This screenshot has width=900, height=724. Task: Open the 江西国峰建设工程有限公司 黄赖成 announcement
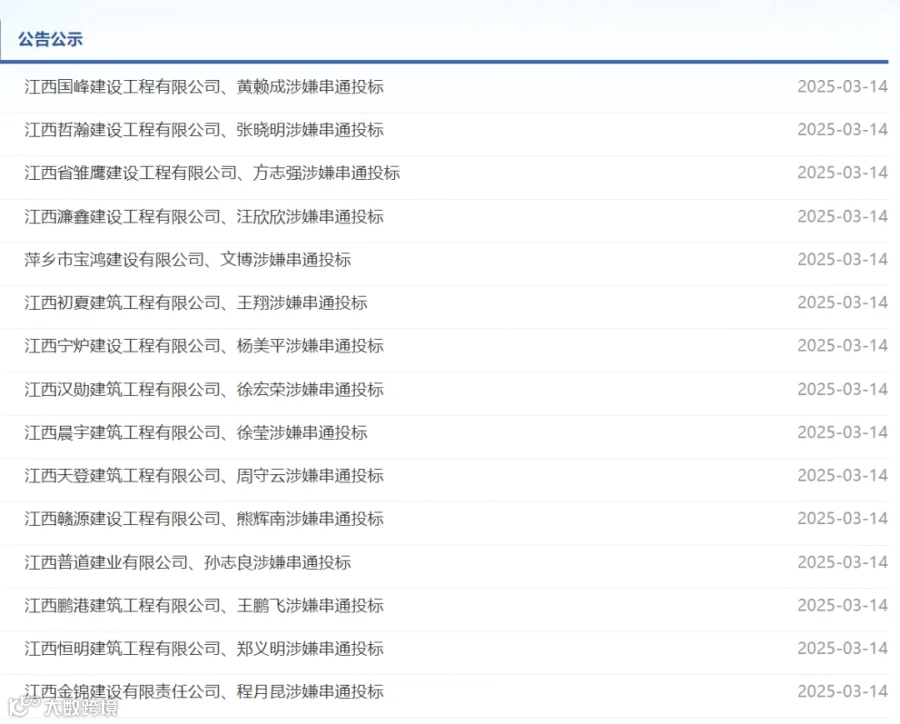point(204,87)
